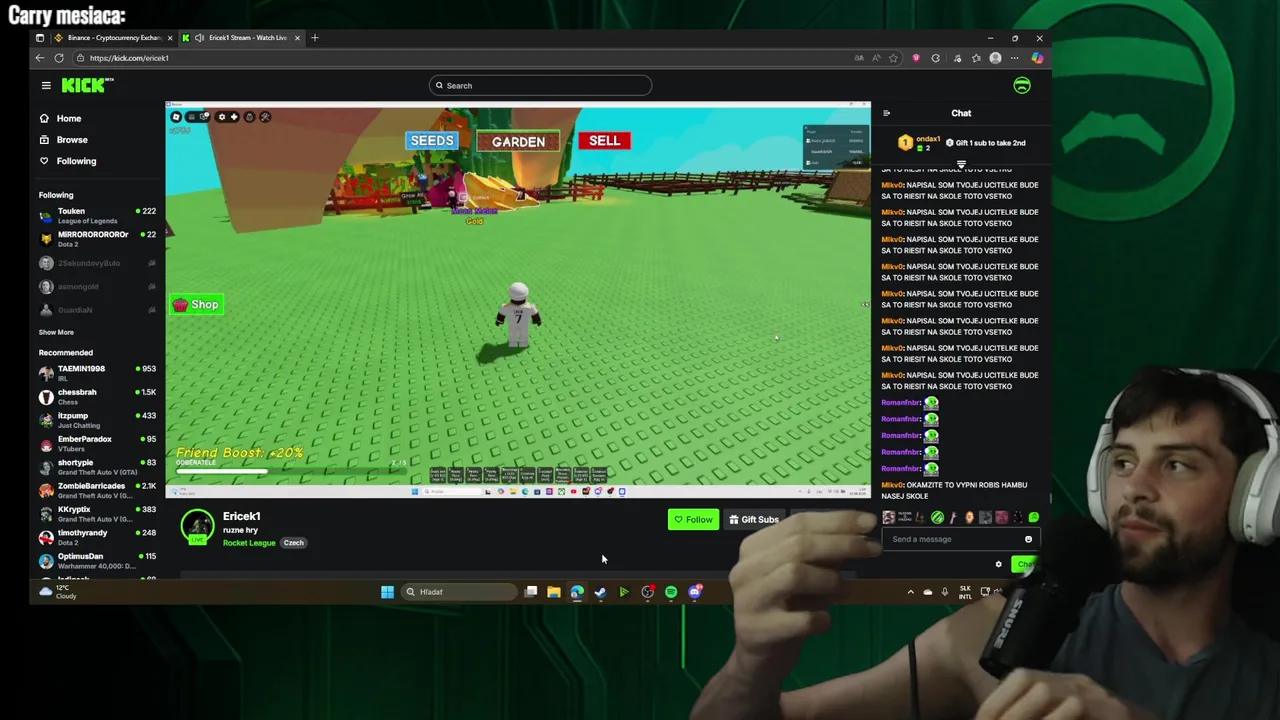Open Microsoft Edge taskbar icon

tap(577, 592)
